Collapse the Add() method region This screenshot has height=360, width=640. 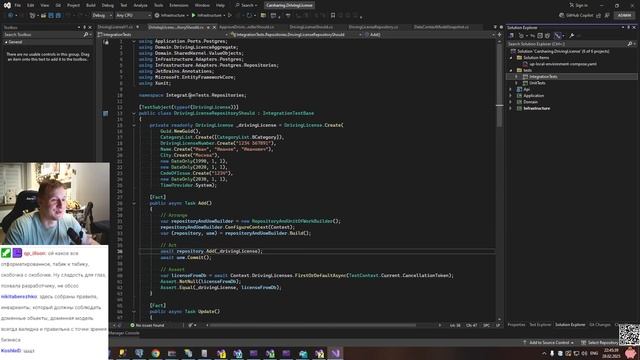[134, 203]
